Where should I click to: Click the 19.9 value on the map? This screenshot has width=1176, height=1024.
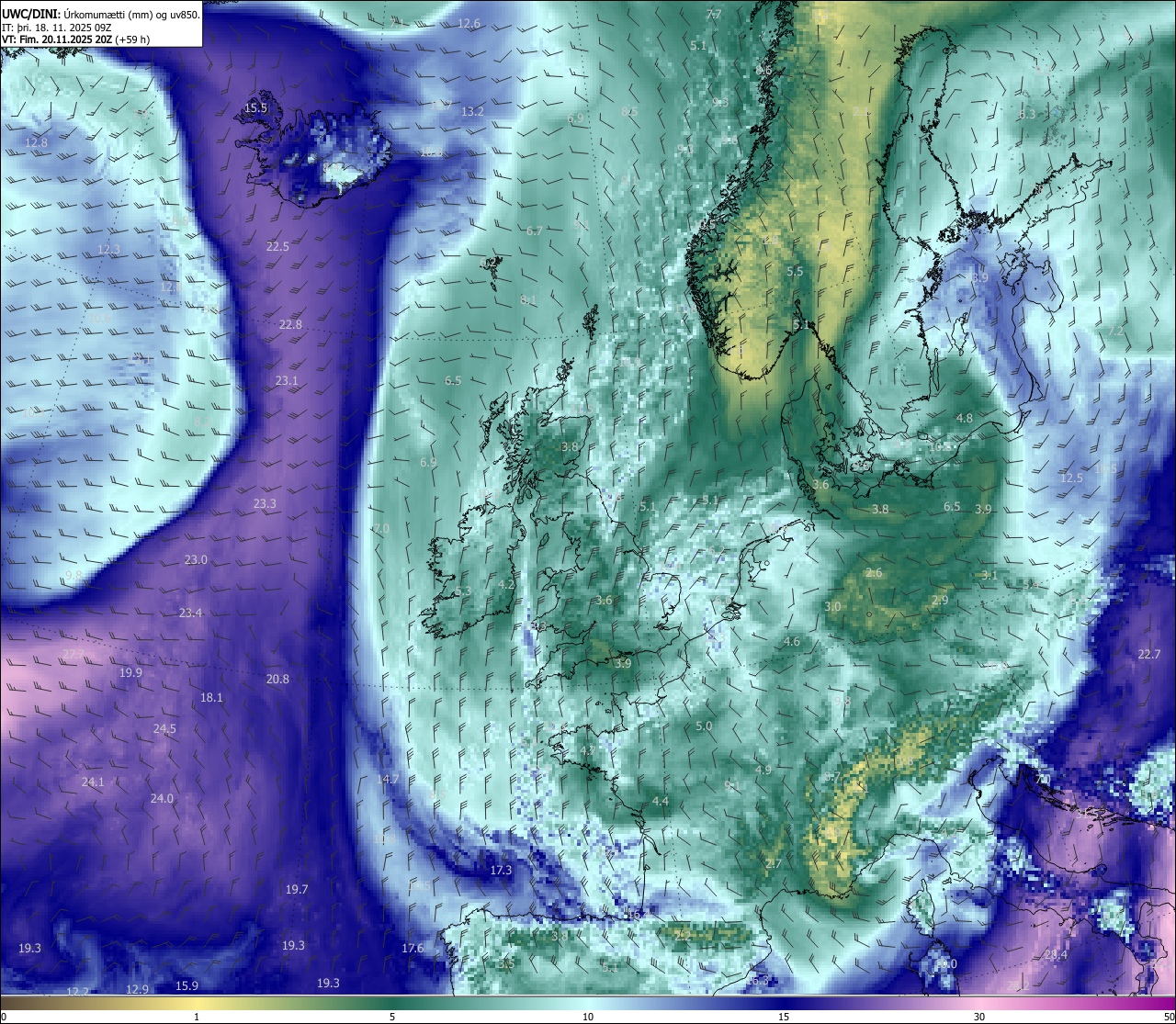click(130, 672)
